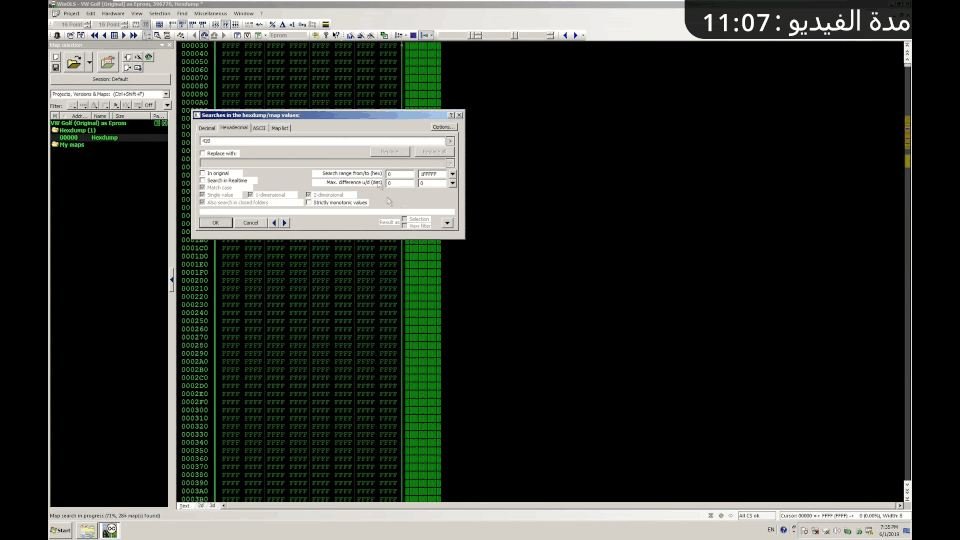
Task: Jump to first map double-left arrow
Action: coord(94,36)
